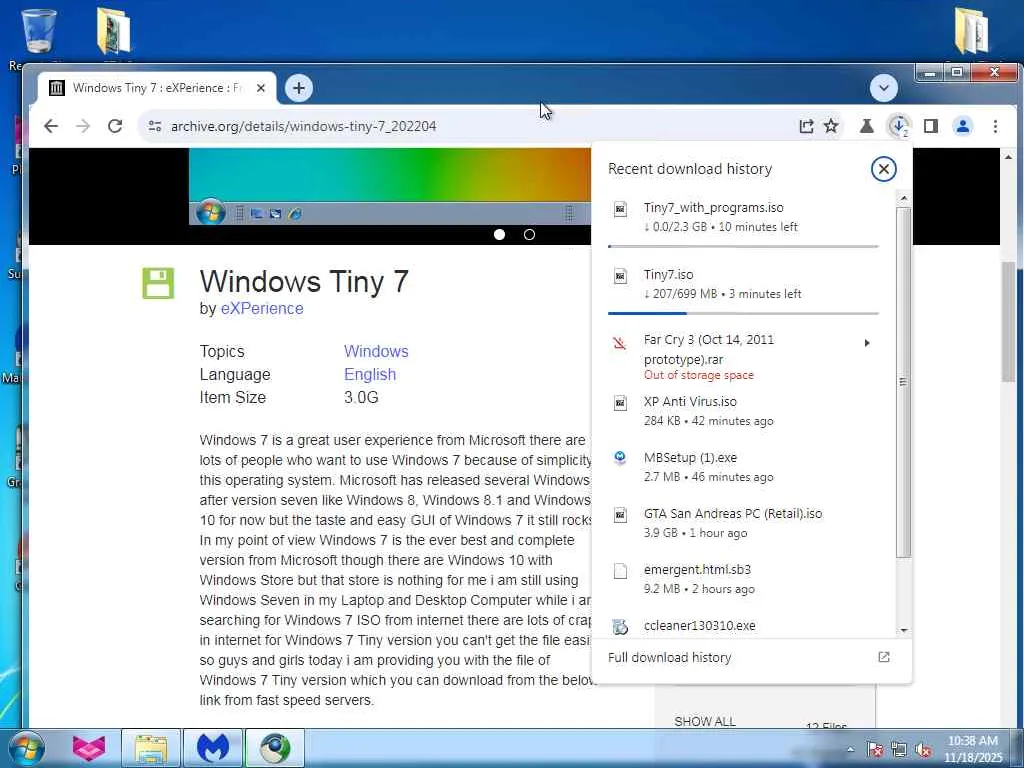Viewport: 1024px width, 768px height.
Task: Open Full download history
Action: click(x=669, y=658)
